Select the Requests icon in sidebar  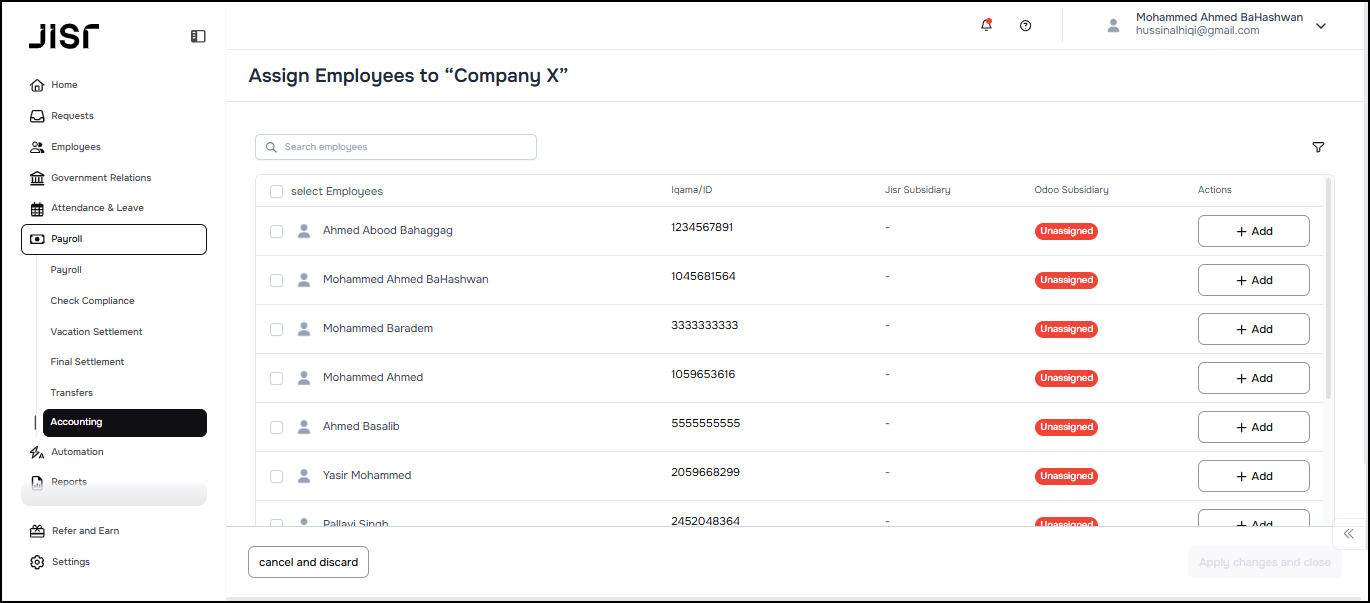pyautogui.click(x=36, y=116)
